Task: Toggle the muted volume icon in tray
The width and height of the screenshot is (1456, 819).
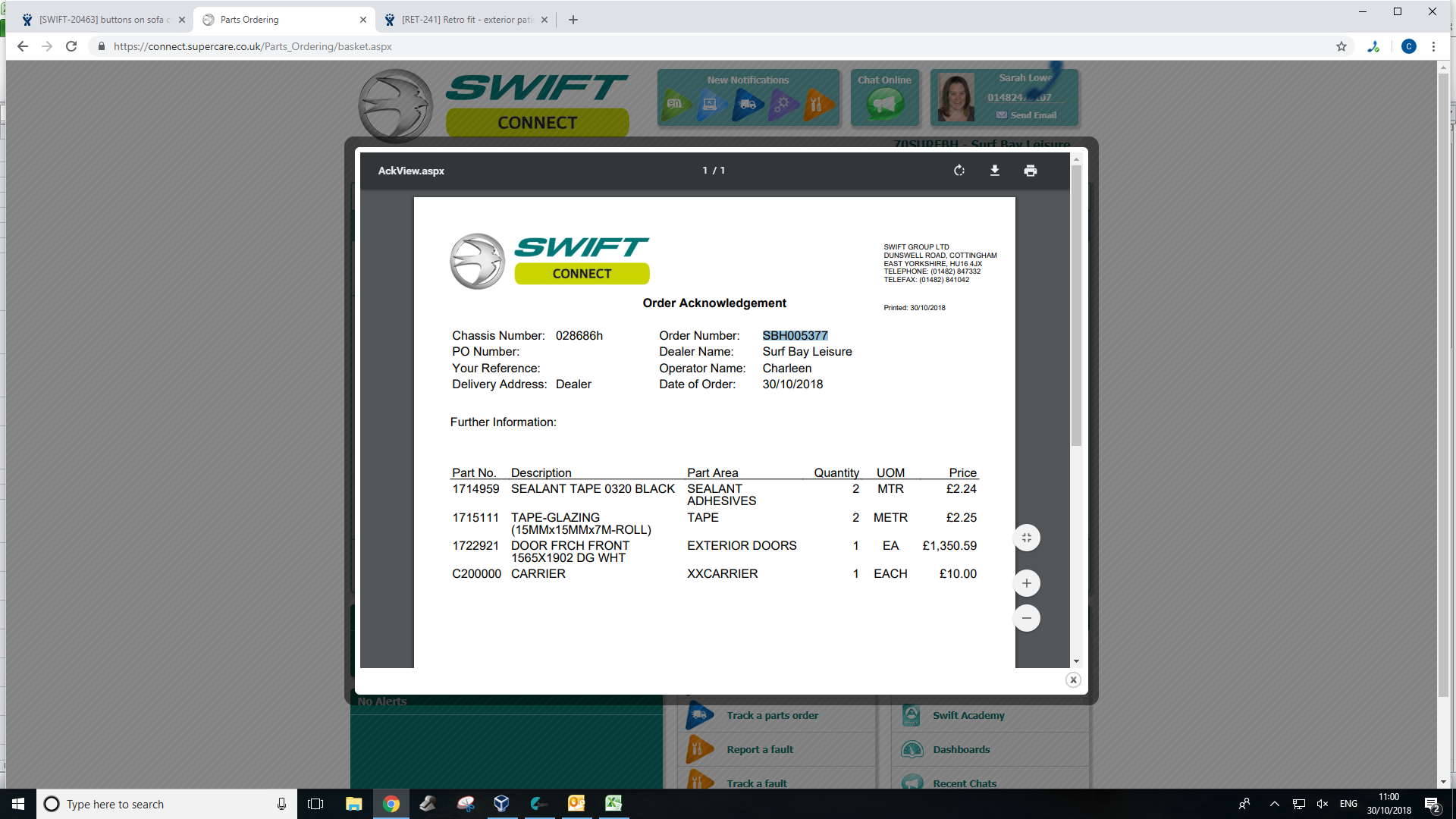Action: [x=1323, y=804]
